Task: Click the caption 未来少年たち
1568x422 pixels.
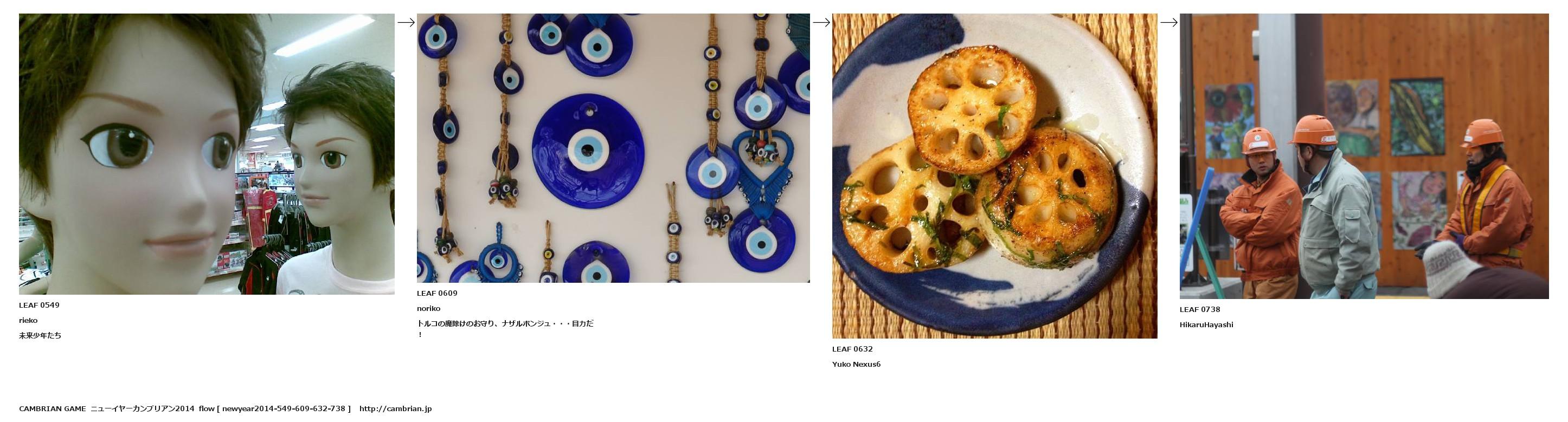Action: (40, 336)
